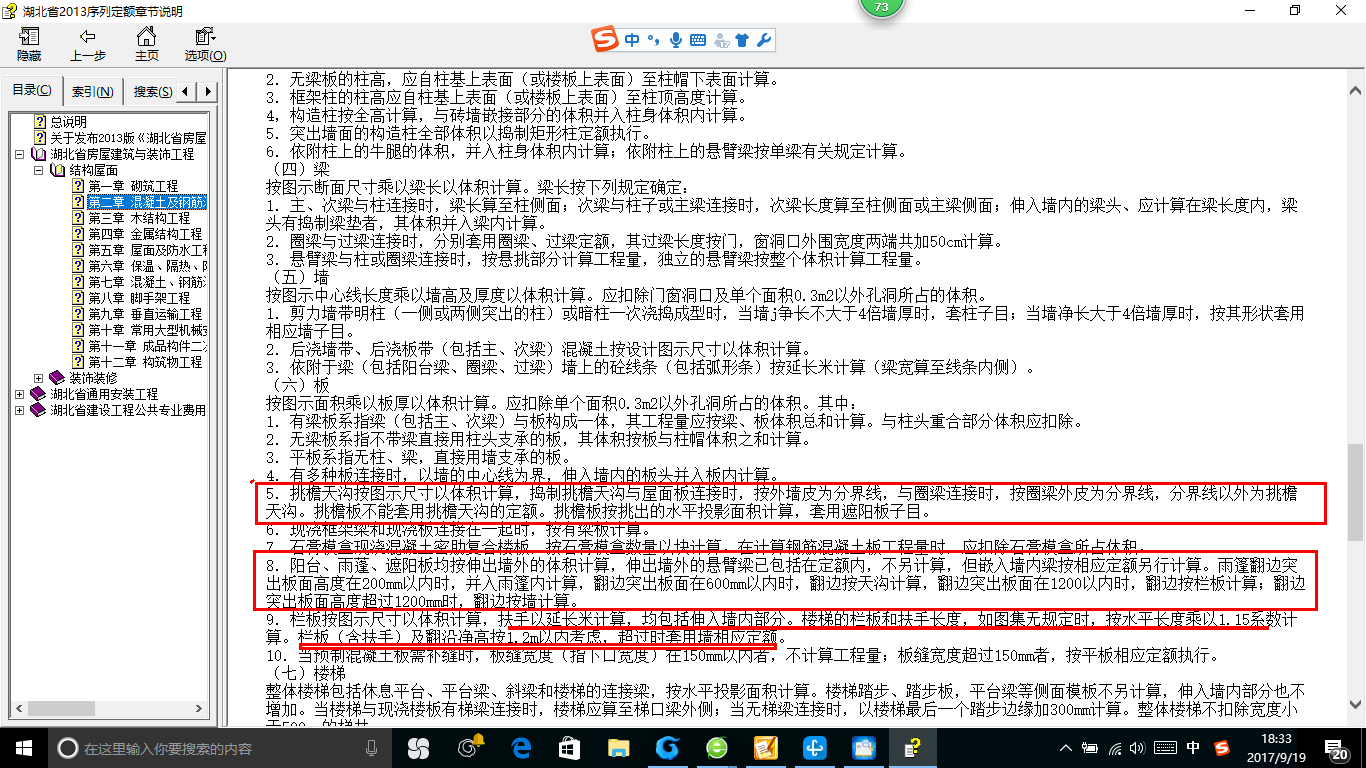Go back with the 上一步 button
Screen dimensions: 1366x768
coord(88,45)
